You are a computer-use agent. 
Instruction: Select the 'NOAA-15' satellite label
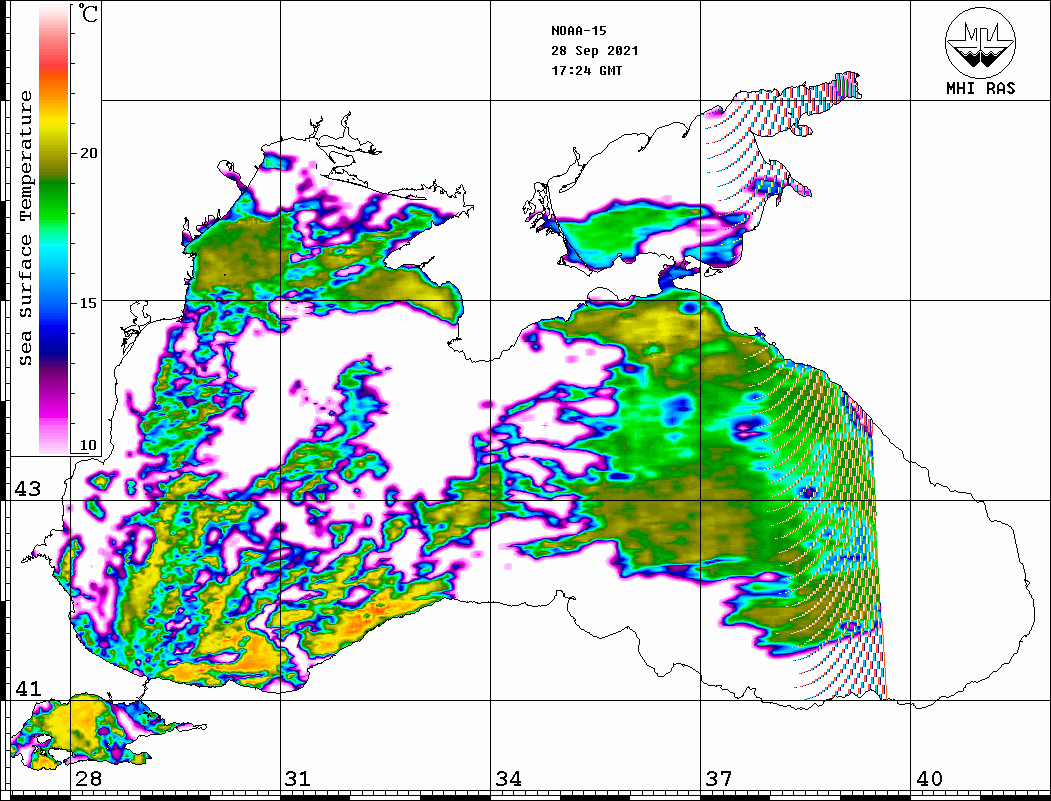579,31
